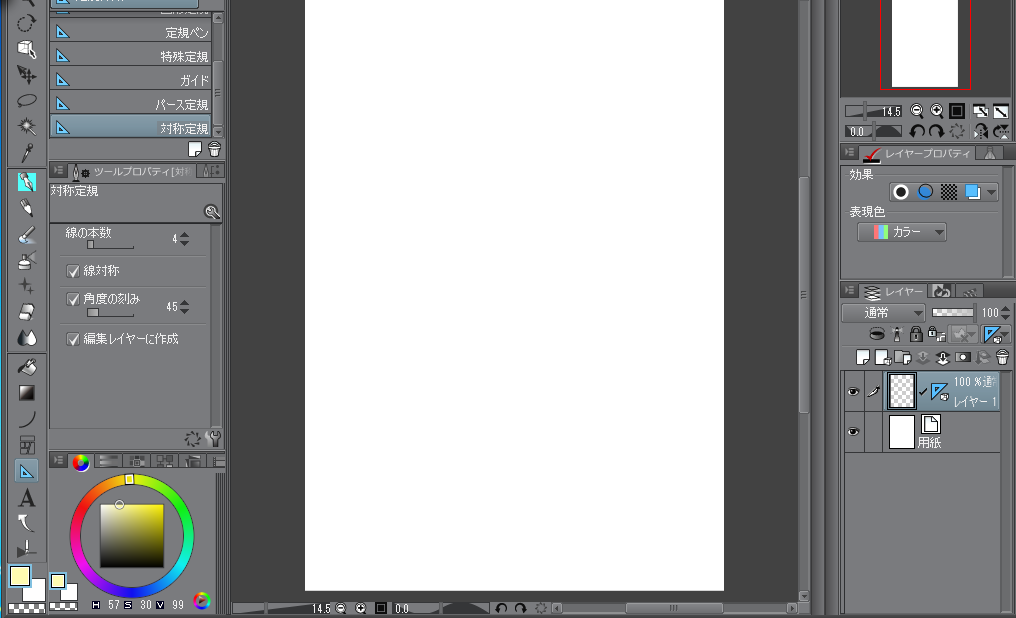Screen dimensions: 1016x618
Task: Hide the 用紙 paper layer eye
Action: click(853, 431)
